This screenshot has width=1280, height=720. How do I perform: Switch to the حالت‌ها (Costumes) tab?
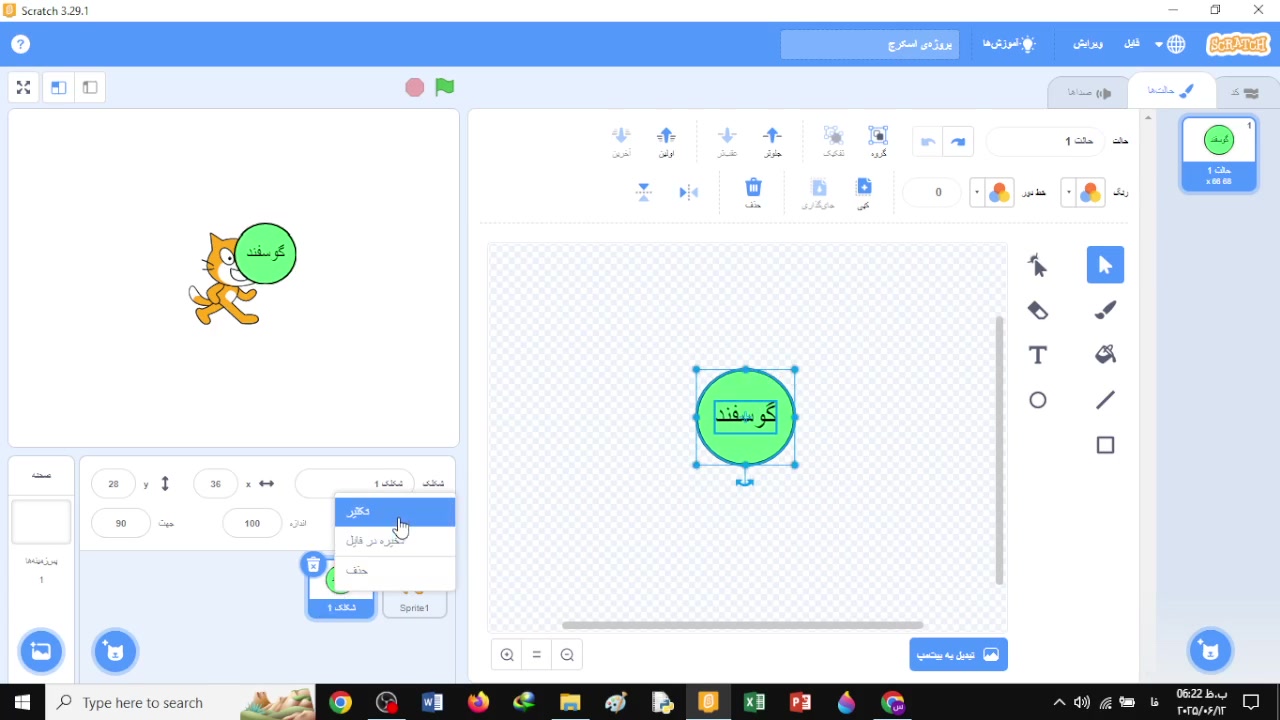pos(1171,91)
